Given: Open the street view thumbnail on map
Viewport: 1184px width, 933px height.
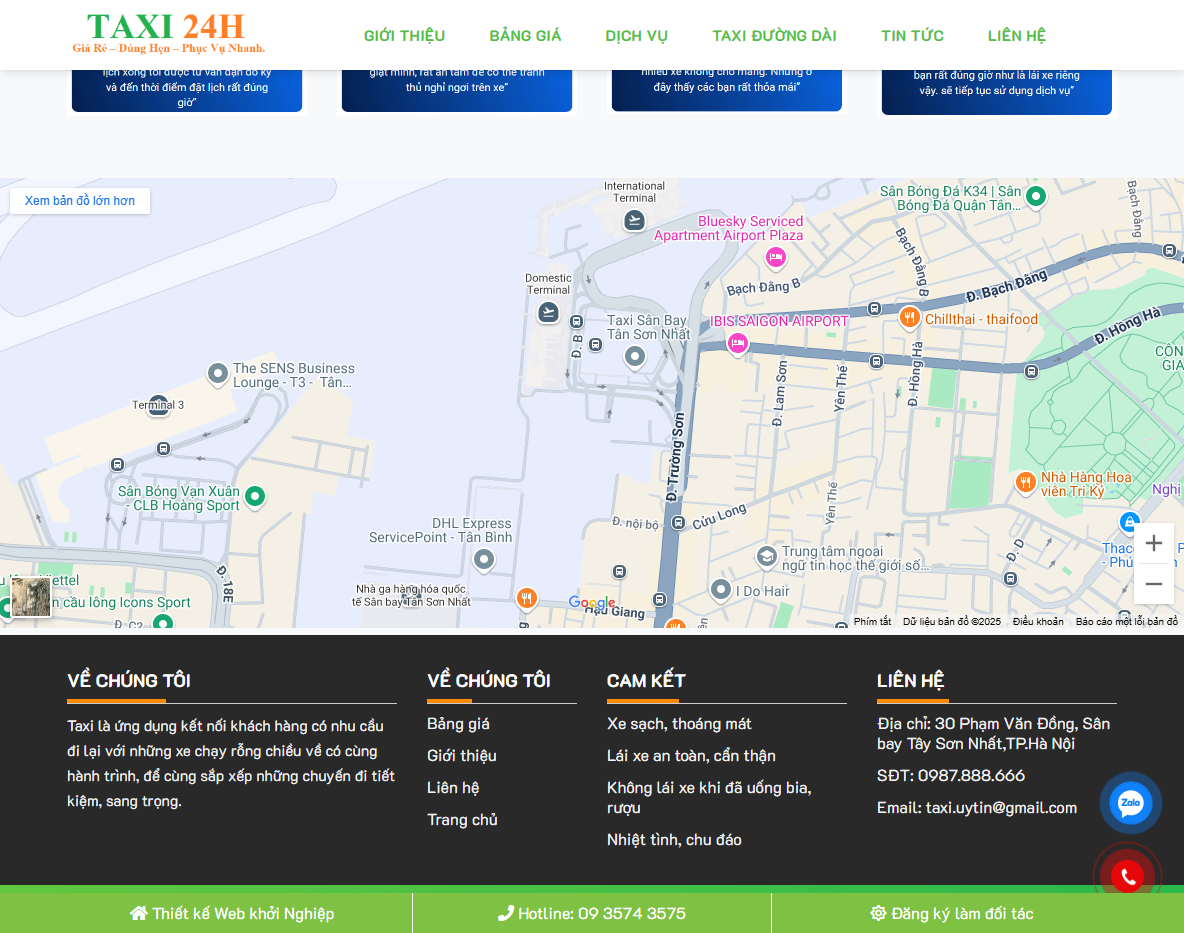Looking at the screenshot, I should click(x=30, y=597).
